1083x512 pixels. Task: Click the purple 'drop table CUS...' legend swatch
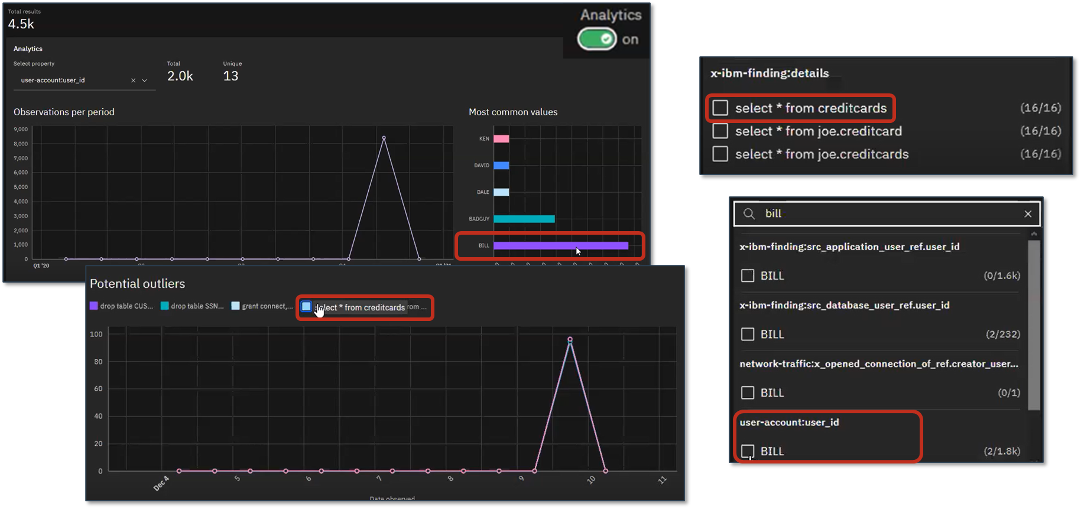point(94,306)
